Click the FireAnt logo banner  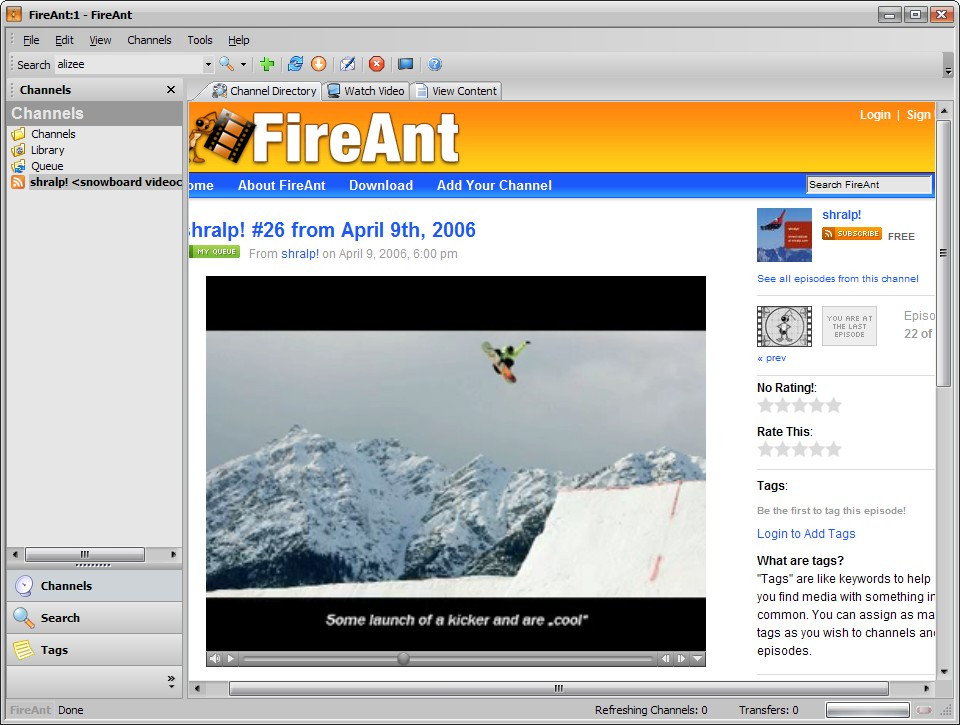pos(324,137)
